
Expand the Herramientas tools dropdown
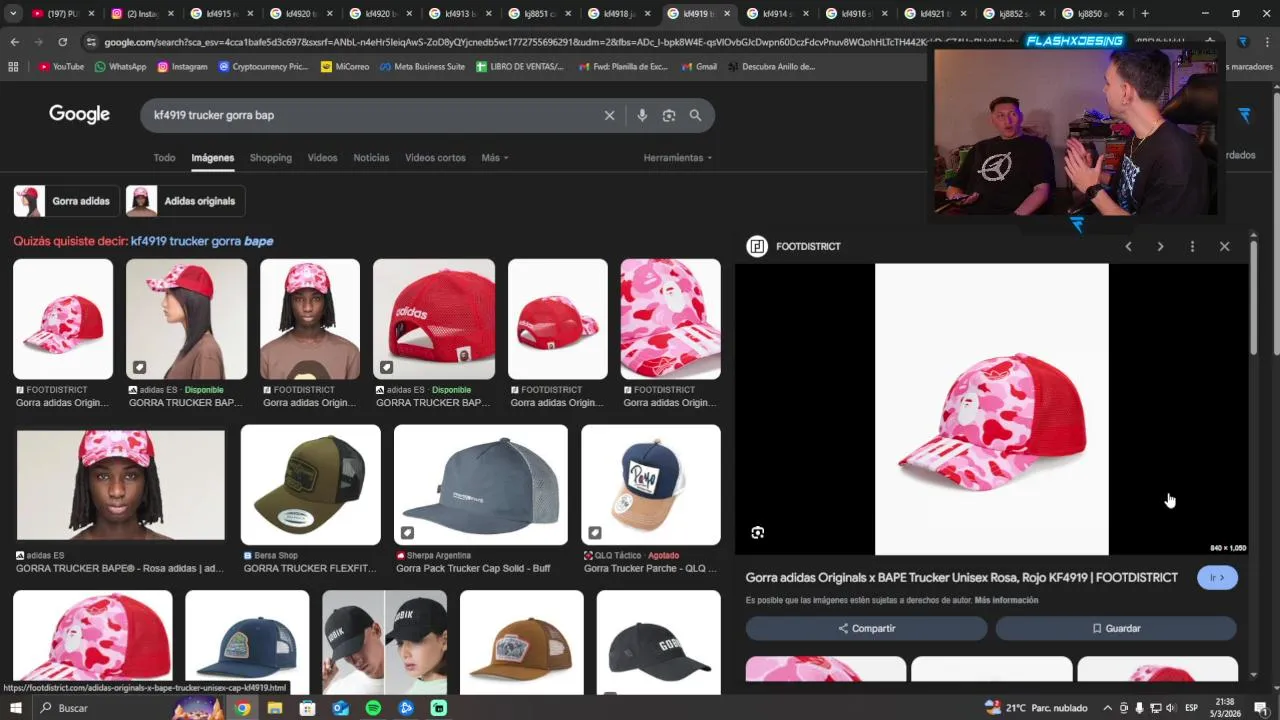click(678, 158)
